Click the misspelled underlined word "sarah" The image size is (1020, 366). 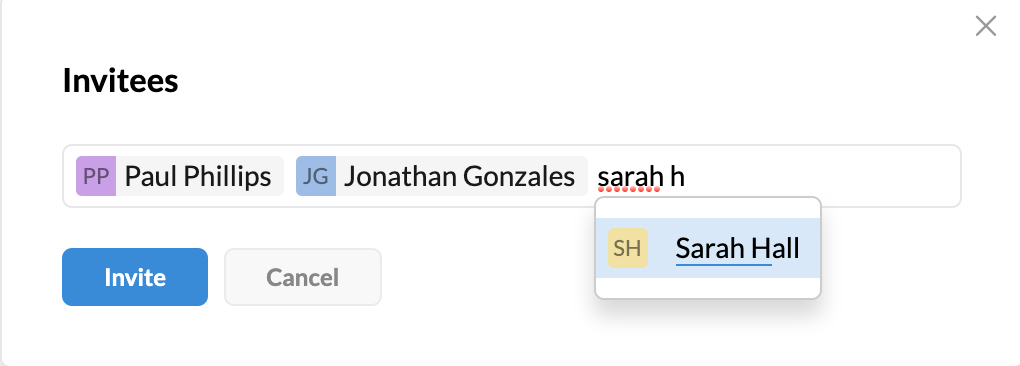[630, 177]
